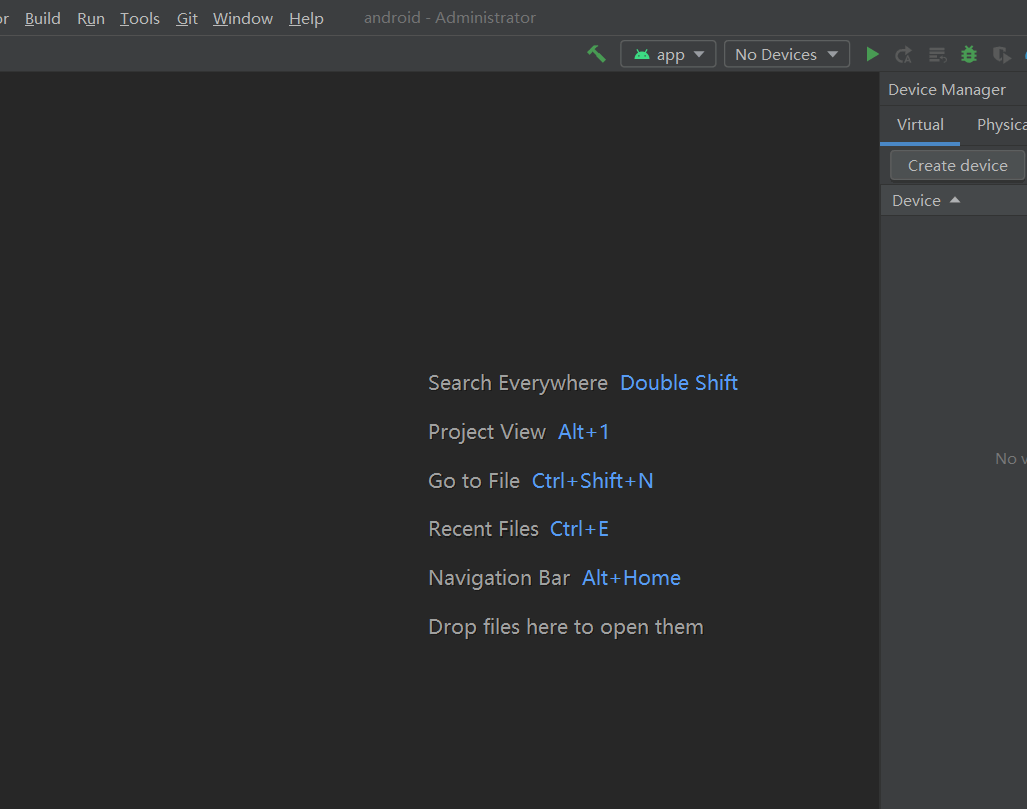This screenshot has width=1027, height=809.
Task: Open the No Devices target selector
Action: point(786,54)
